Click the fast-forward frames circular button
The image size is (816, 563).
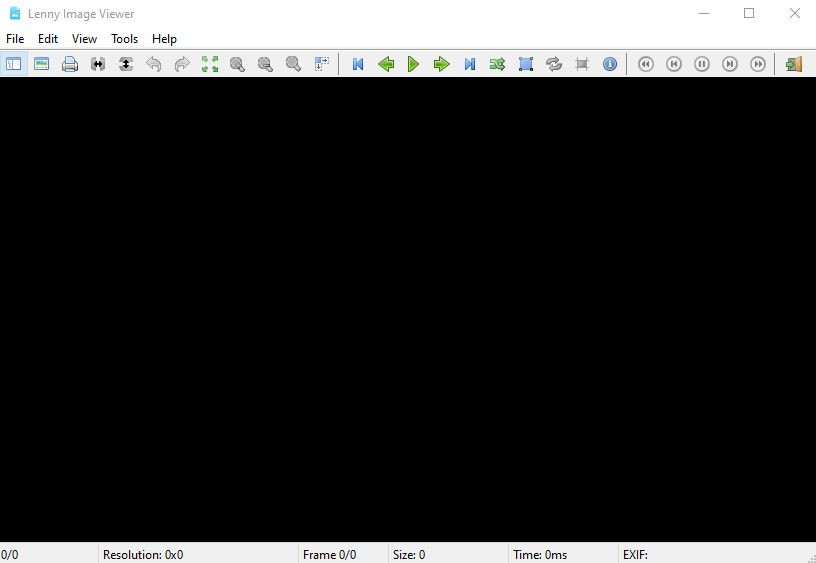[758, 64]
